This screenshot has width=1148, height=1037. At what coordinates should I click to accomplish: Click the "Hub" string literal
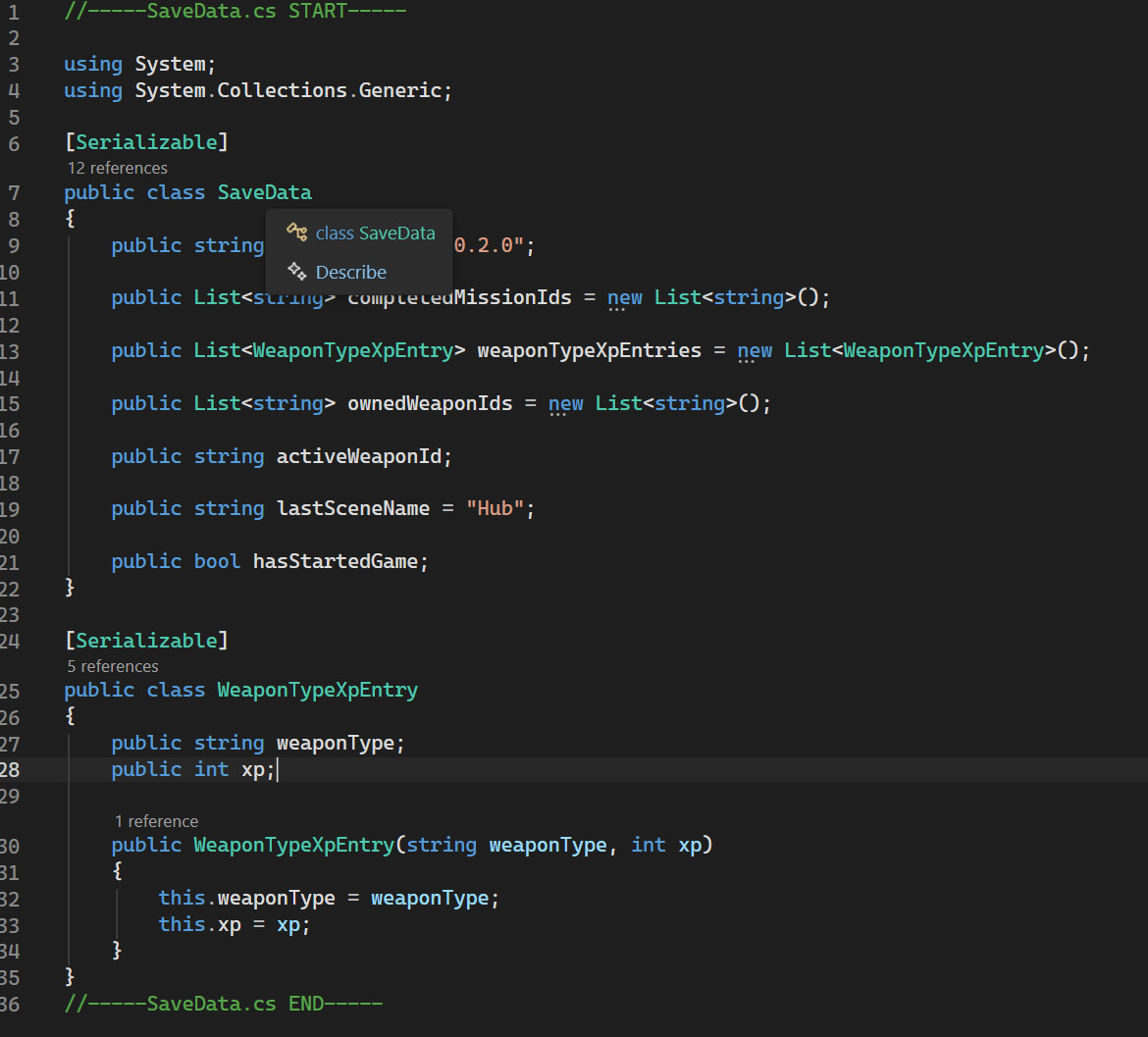(x=495, y=508)
